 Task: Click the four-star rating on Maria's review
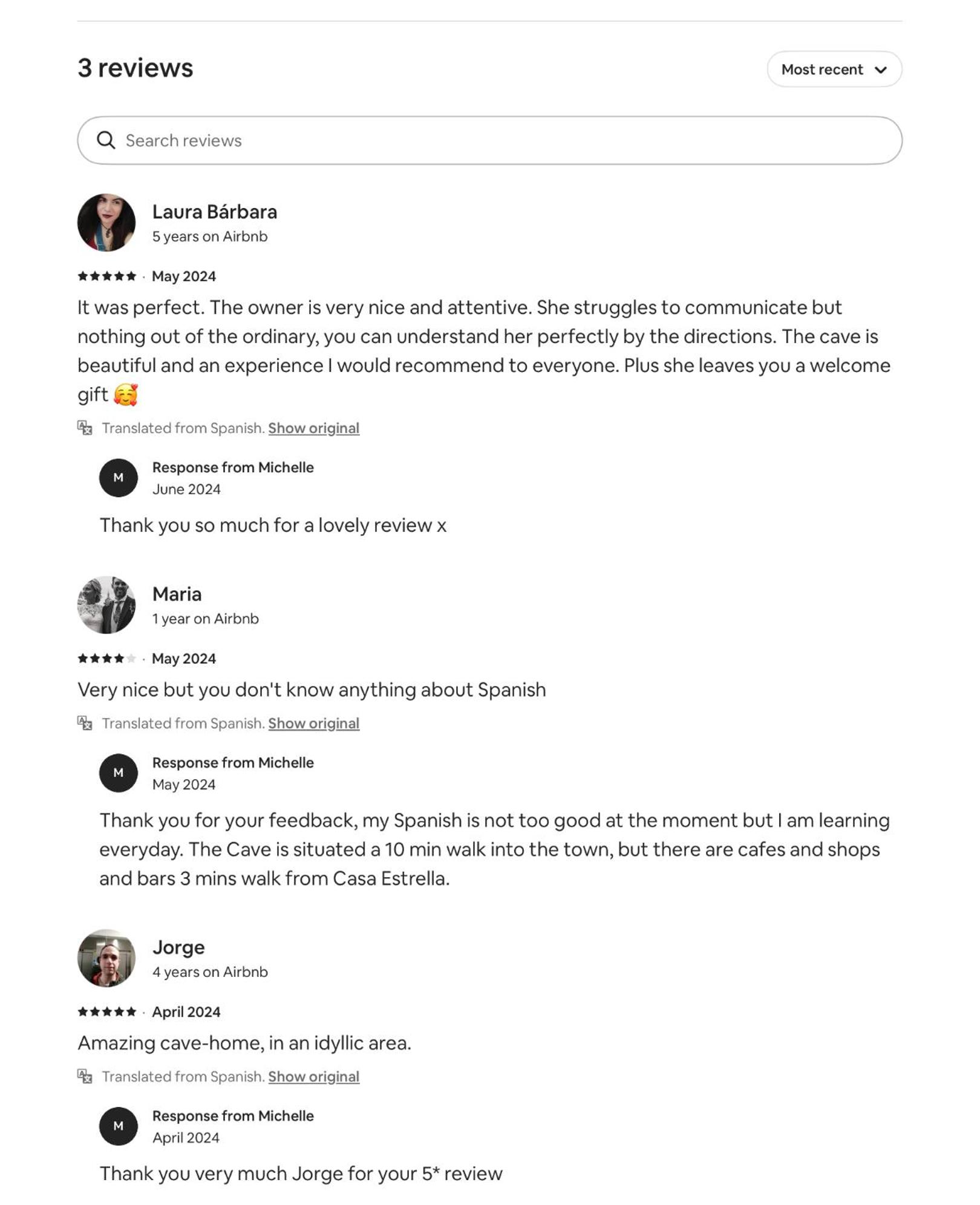[x=107, y=659]
